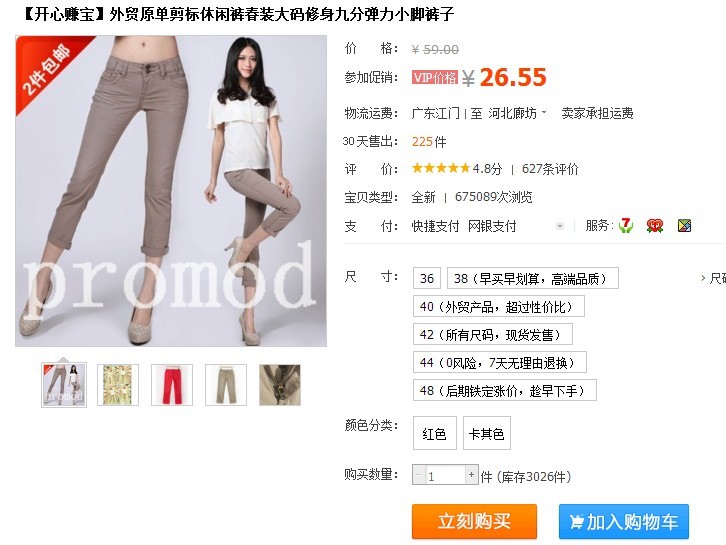Image resolution: width=726 pixels, height=545 pixels.
Task: Open the 627条评价 reviews link
Action: pyautogui.click(x=550, y=169)
